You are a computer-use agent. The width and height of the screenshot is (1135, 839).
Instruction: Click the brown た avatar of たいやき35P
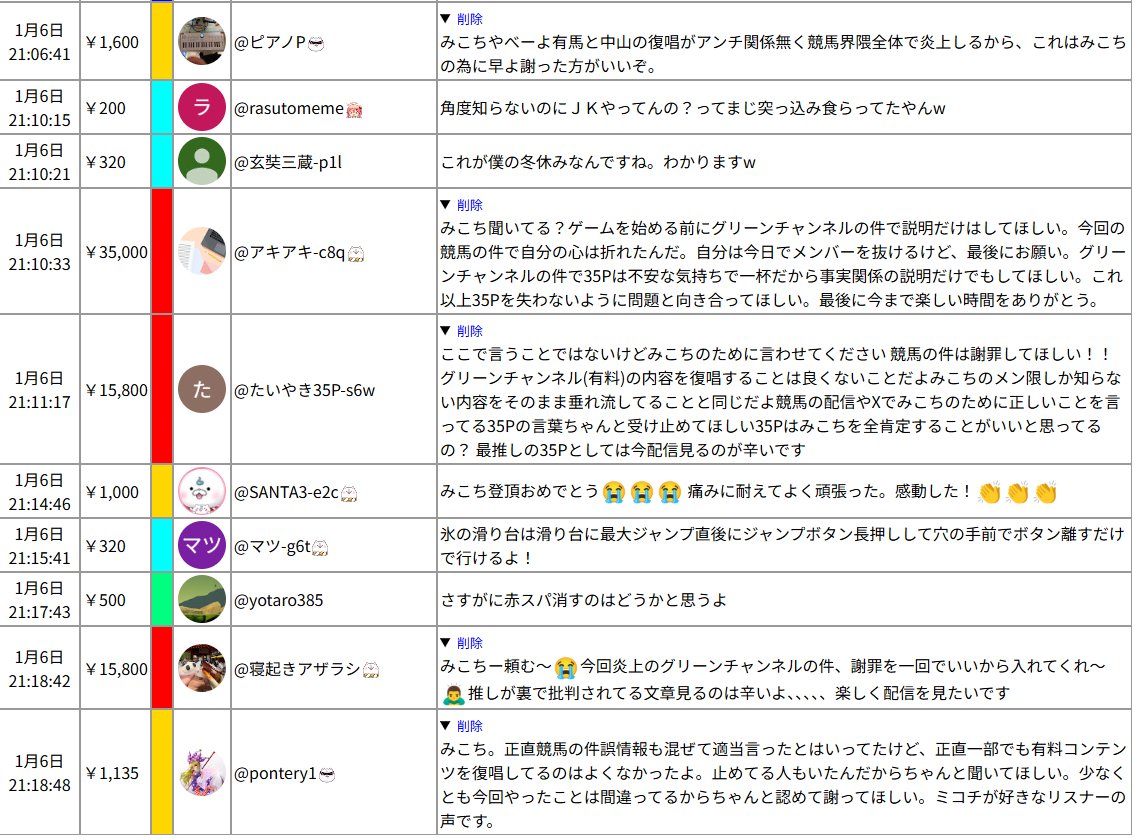point(201,389)
